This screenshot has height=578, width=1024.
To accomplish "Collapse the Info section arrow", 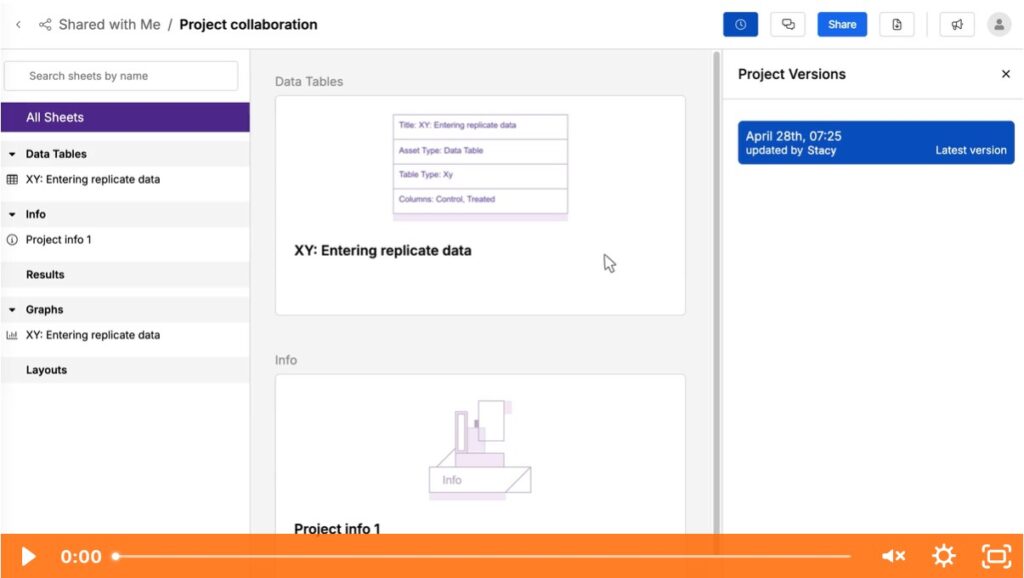I will point(12,214).
